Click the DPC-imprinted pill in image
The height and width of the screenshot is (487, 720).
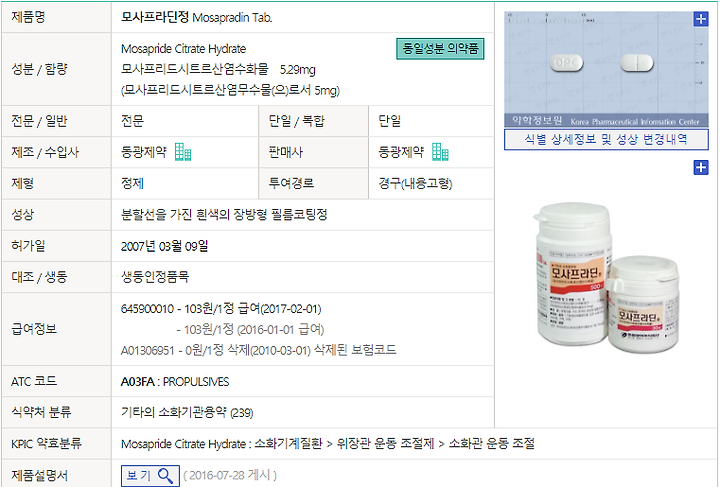[566, 63]
